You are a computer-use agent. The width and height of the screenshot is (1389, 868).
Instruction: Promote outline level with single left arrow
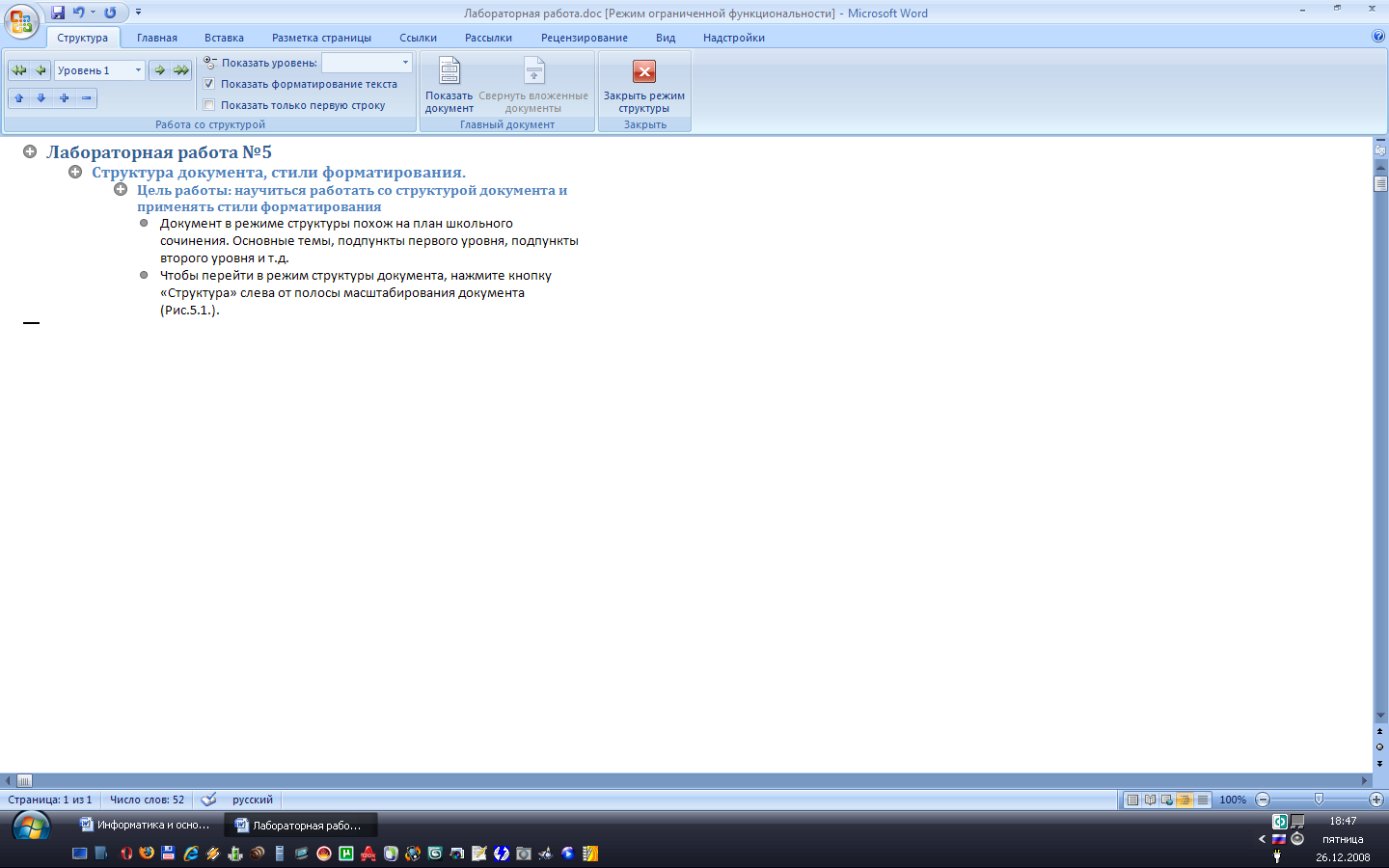tap(41, 70)
